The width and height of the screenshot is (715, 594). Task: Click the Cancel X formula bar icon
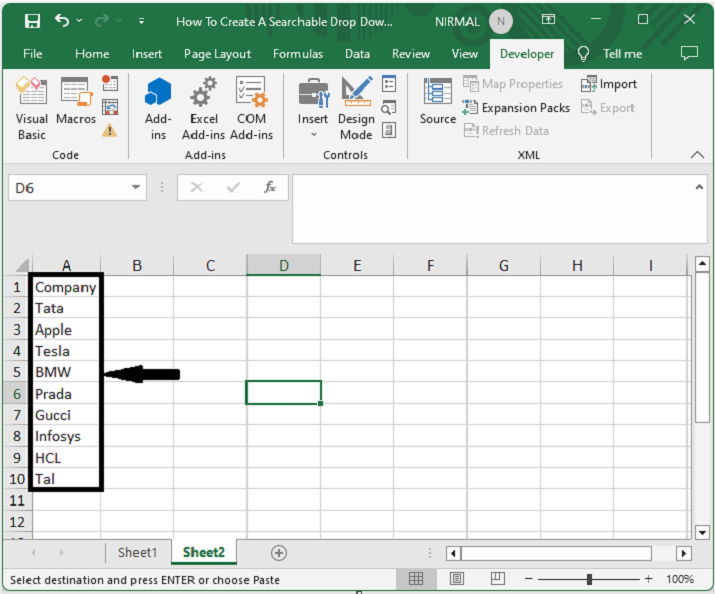click(x=197, y=187)
